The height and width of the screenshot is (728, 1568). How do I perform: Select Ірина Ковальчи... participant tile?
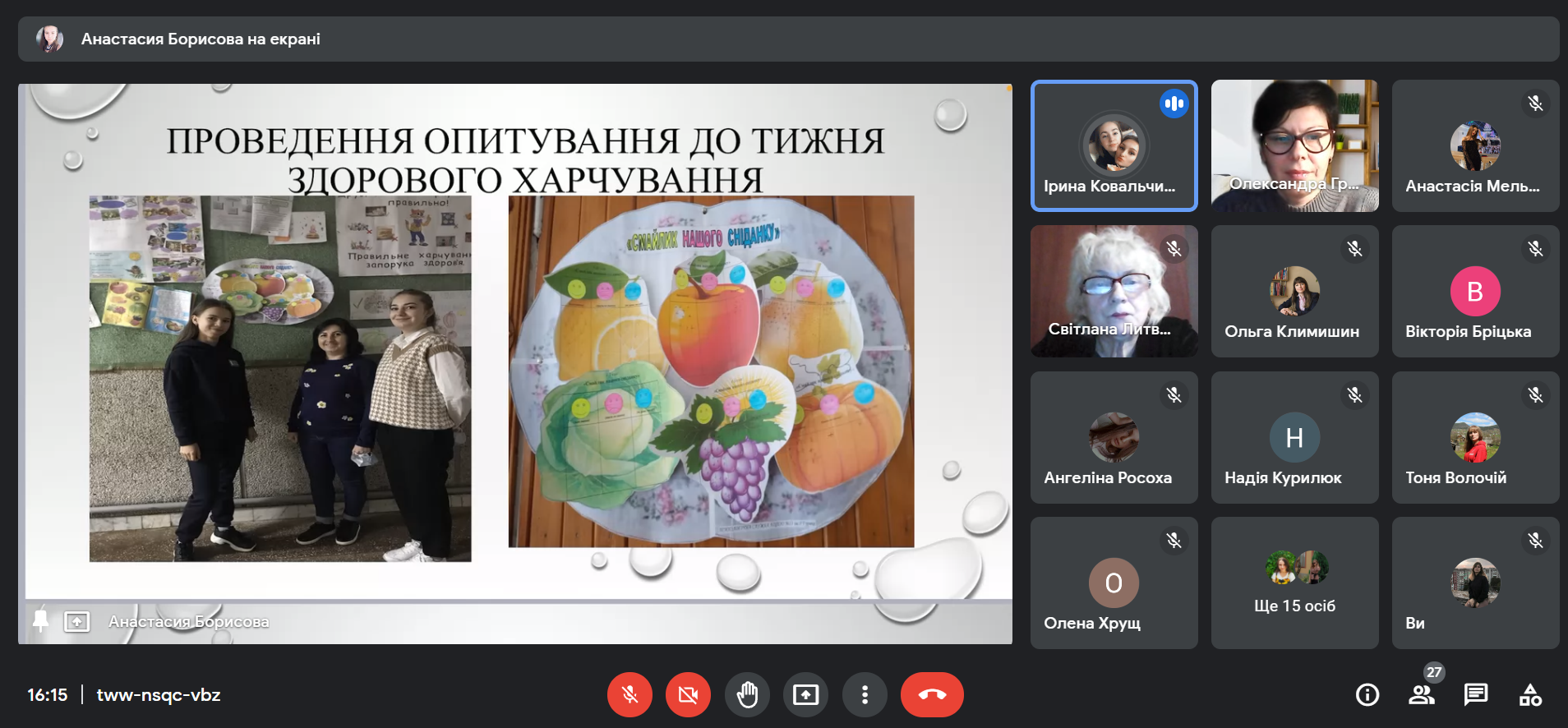click(x=1114, y=146)
